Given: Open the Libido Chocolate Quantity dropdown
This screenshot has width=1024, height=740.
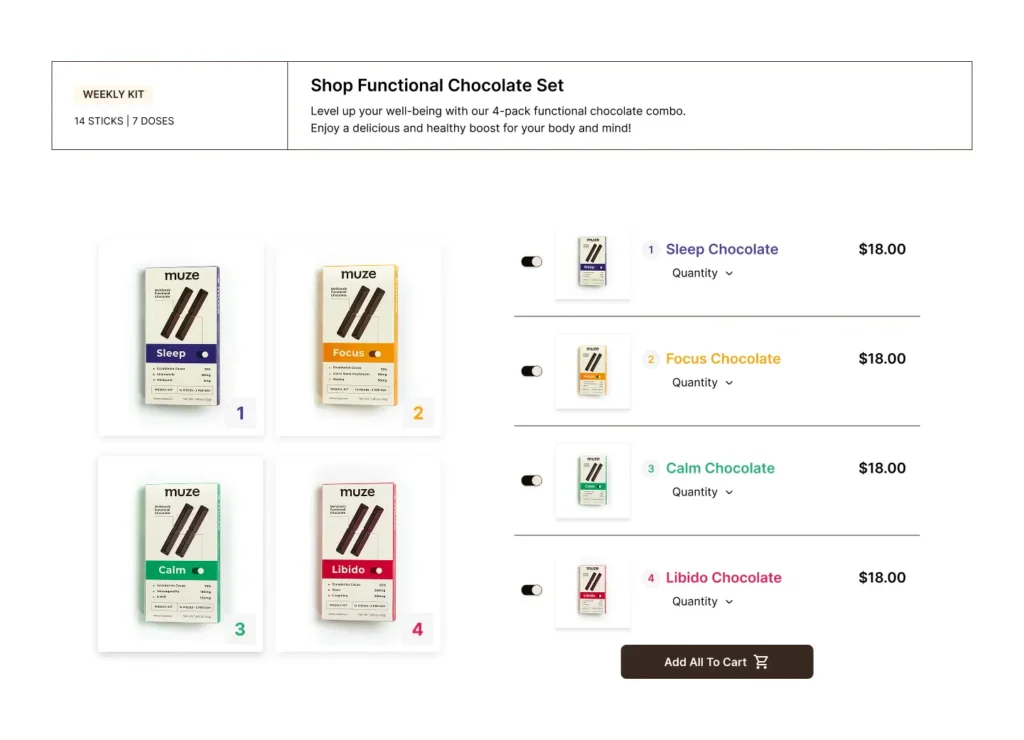Looking at the screenshot, I should pos(702,602).
